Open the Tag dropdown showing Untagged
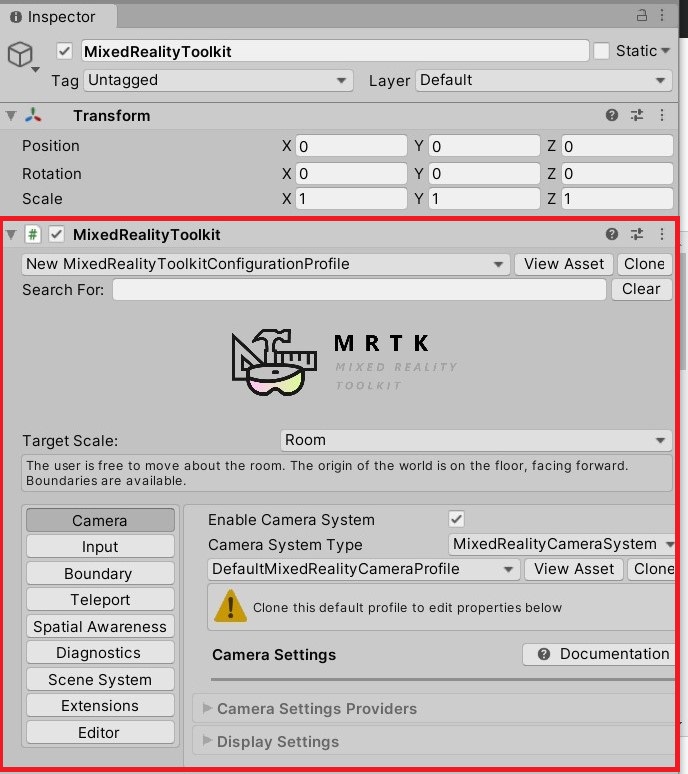 click(218, 80)
